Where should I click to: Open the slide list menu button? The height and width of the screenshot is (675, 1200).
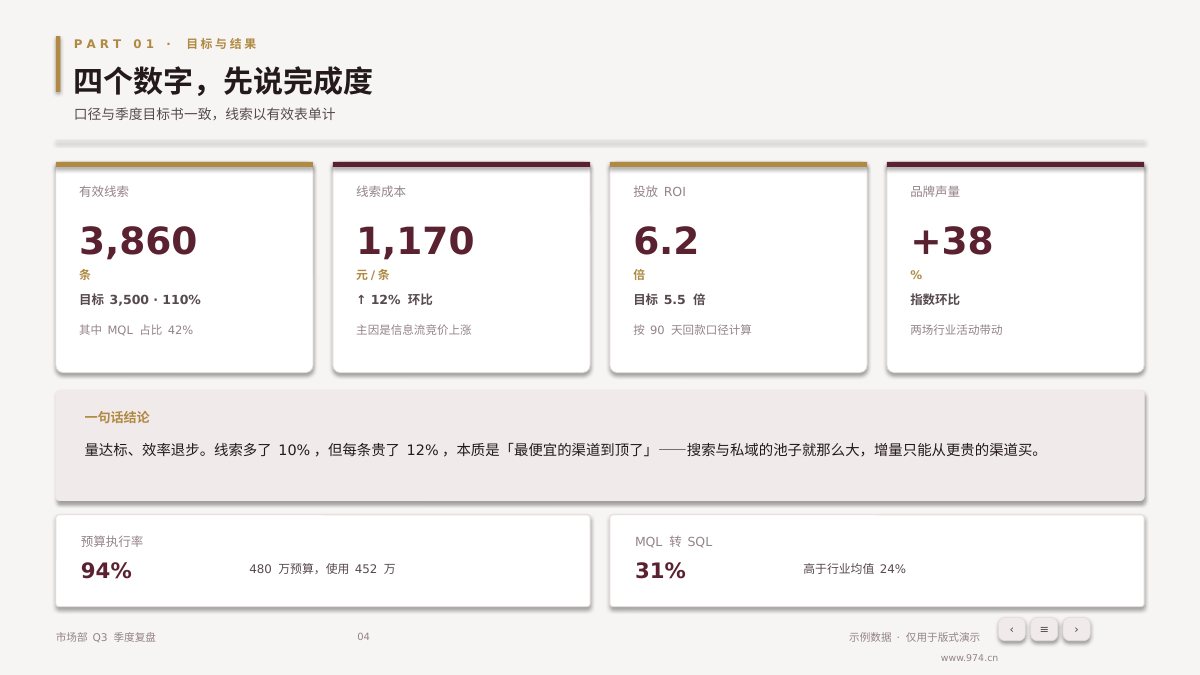(x=1044, y=629)
